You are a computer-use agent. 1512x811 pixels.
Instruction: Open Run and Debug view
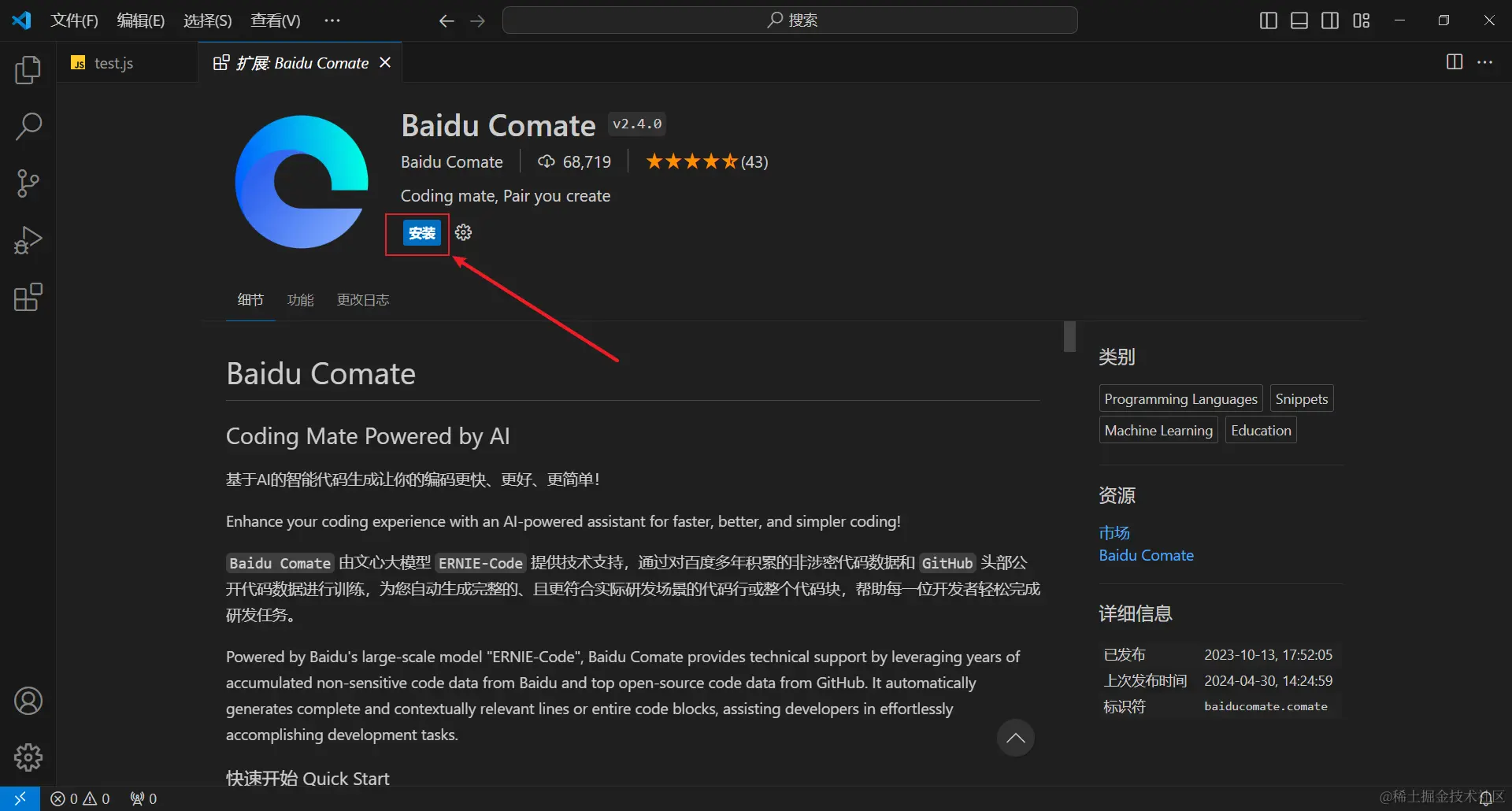28,240
